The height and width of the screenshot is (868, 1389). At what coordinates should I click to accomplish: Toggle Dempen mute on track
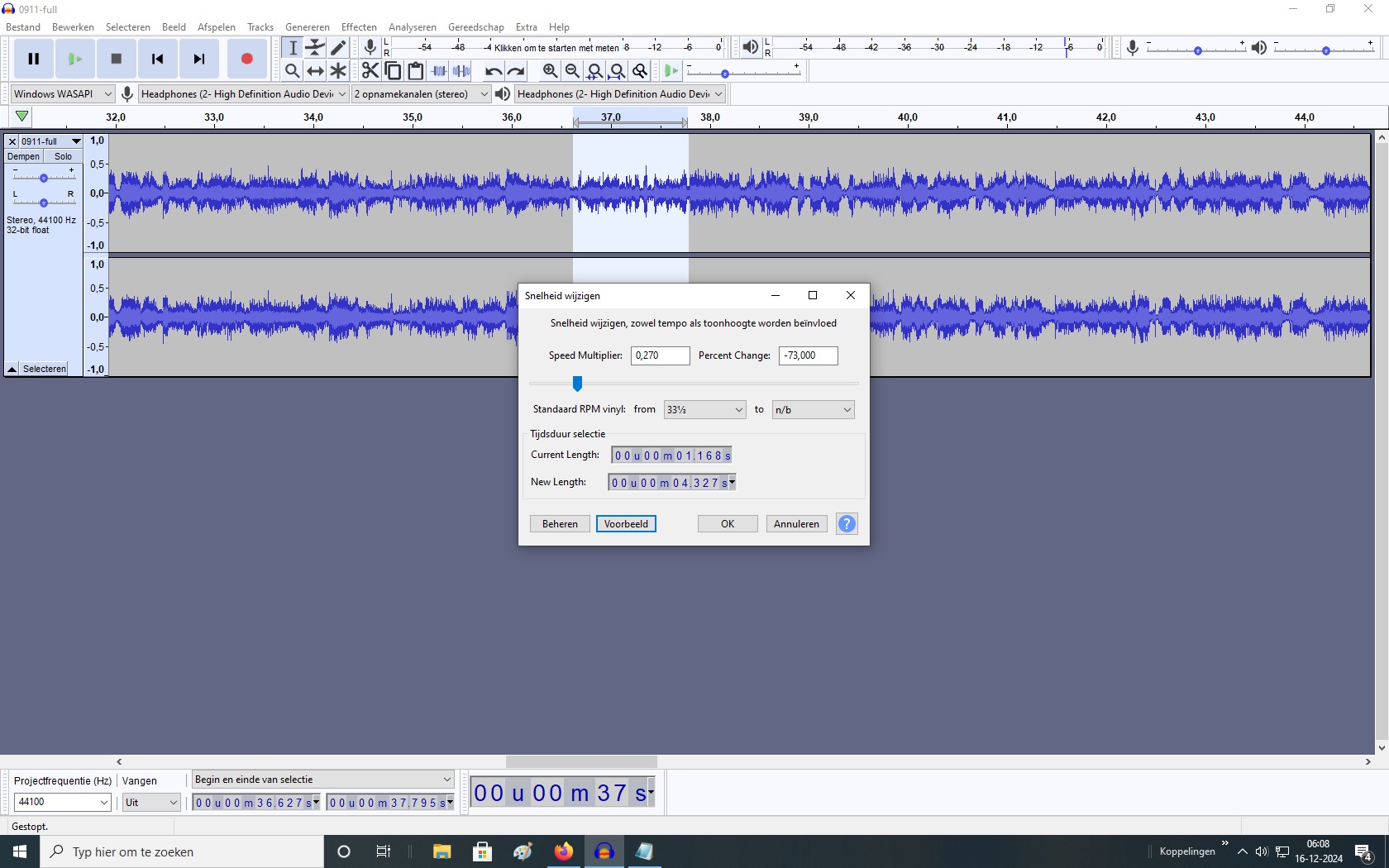click(23, 156)
